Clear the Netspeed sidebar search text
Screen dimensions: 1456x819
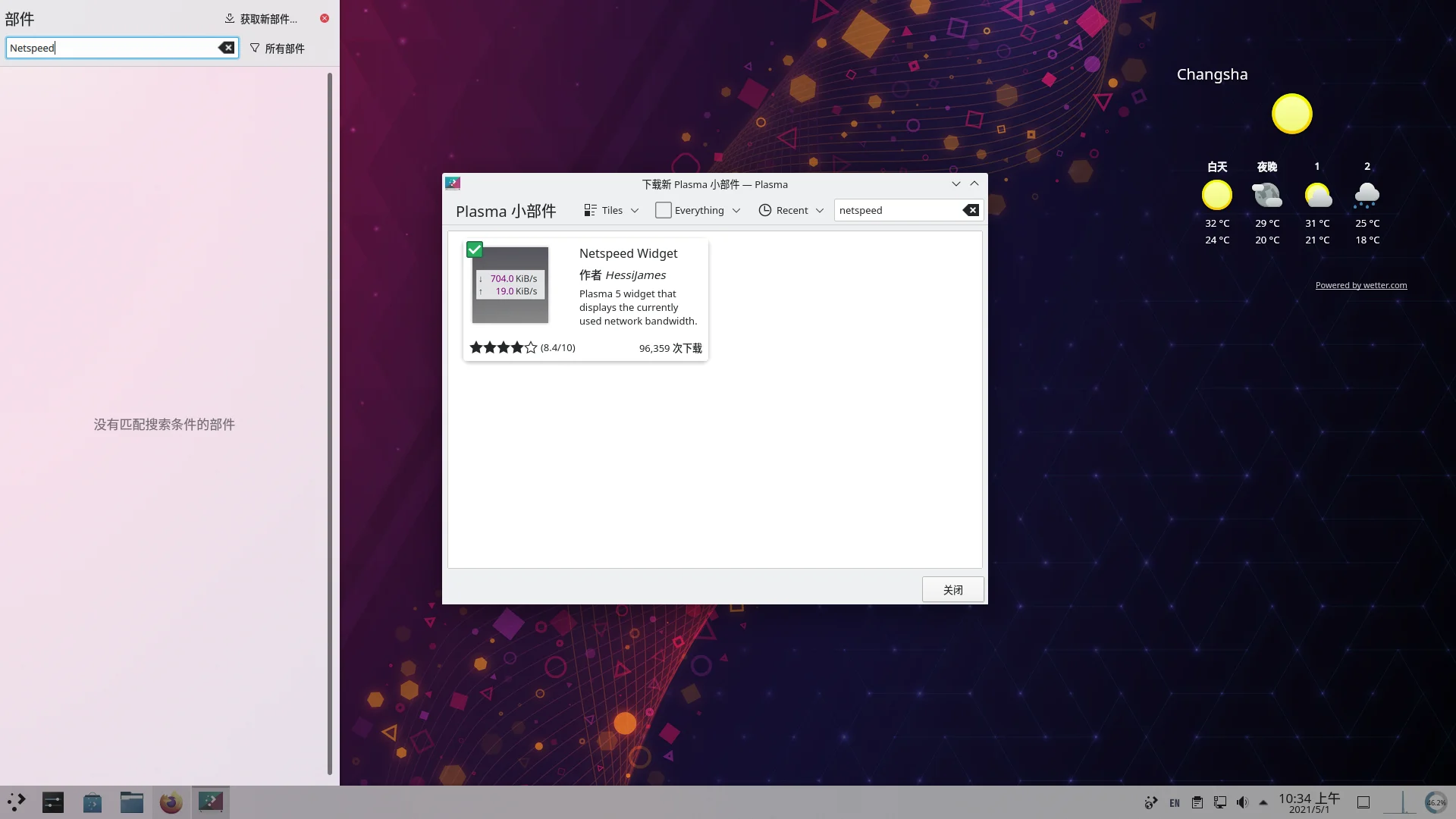click(x=226, y=48)
